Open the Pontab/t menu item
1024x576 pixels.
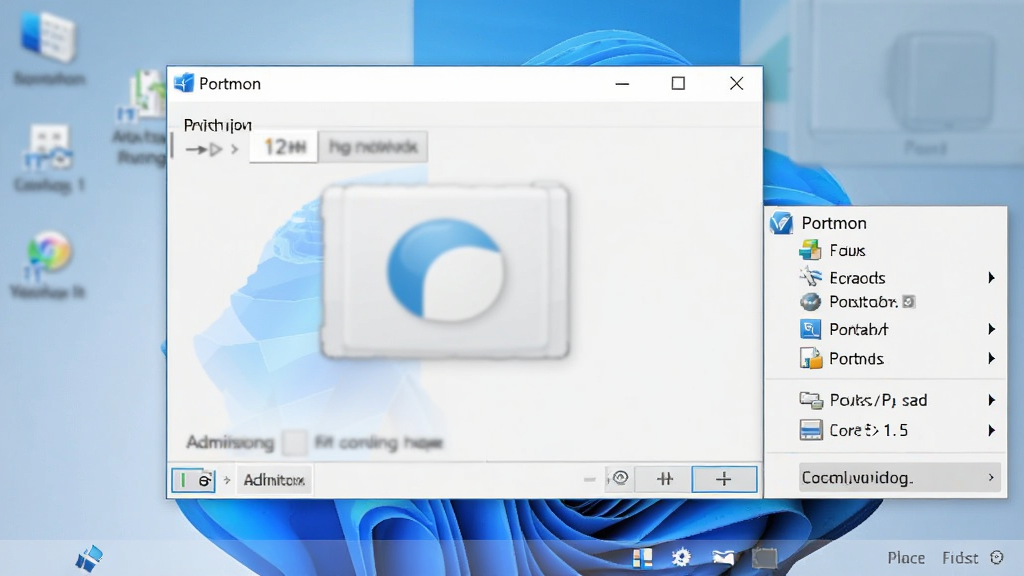click(x=858, y=329)
